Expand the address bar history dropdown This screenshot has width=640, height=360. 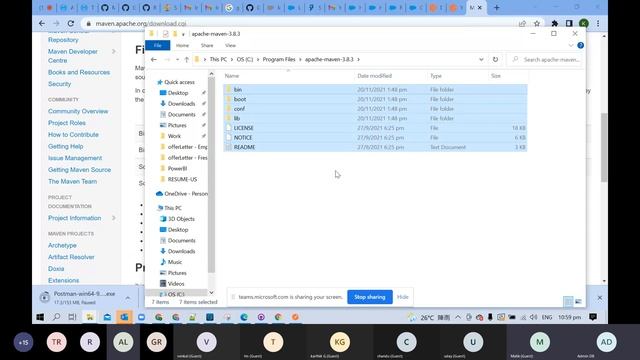(x=481, y=60)
